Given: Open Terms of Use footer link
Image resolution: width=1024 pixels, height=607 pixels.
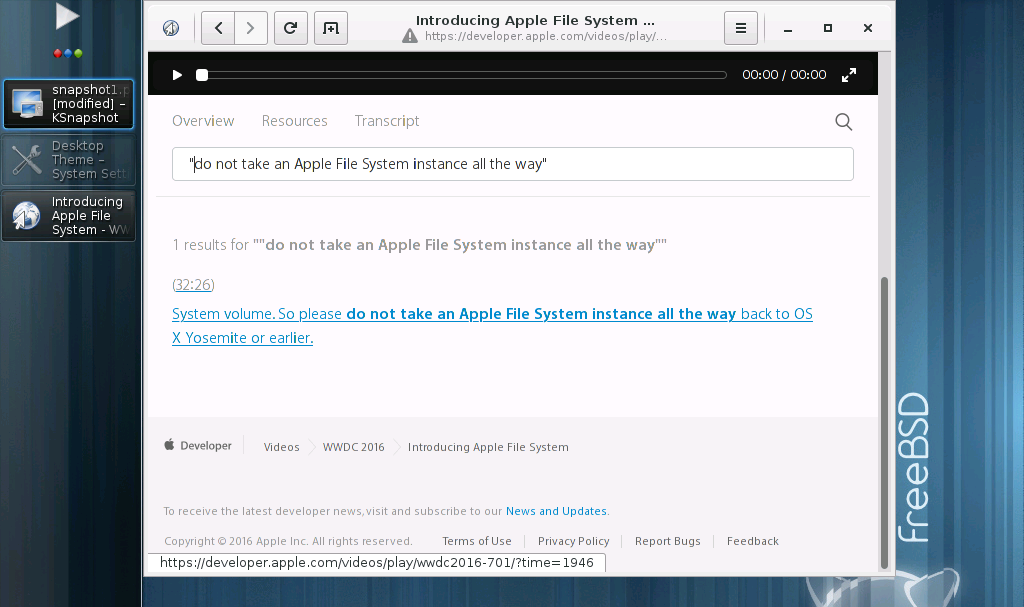Looking at the screenshot, I should (477, 541).
